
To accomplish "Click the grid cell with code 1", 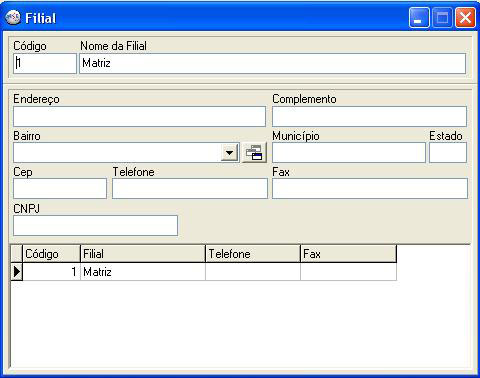I will tap(51, 272).
